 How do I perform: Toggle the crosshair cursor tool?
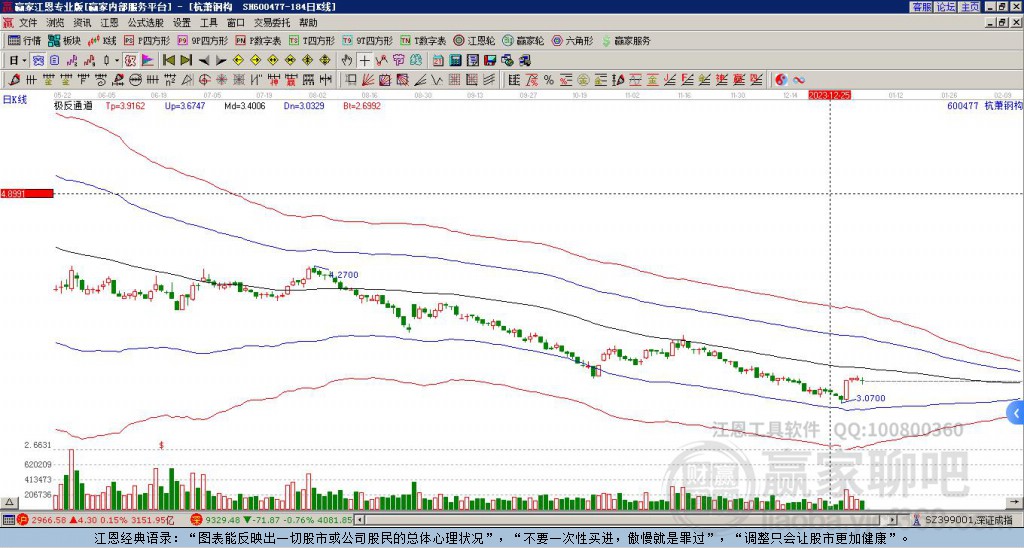364,61
